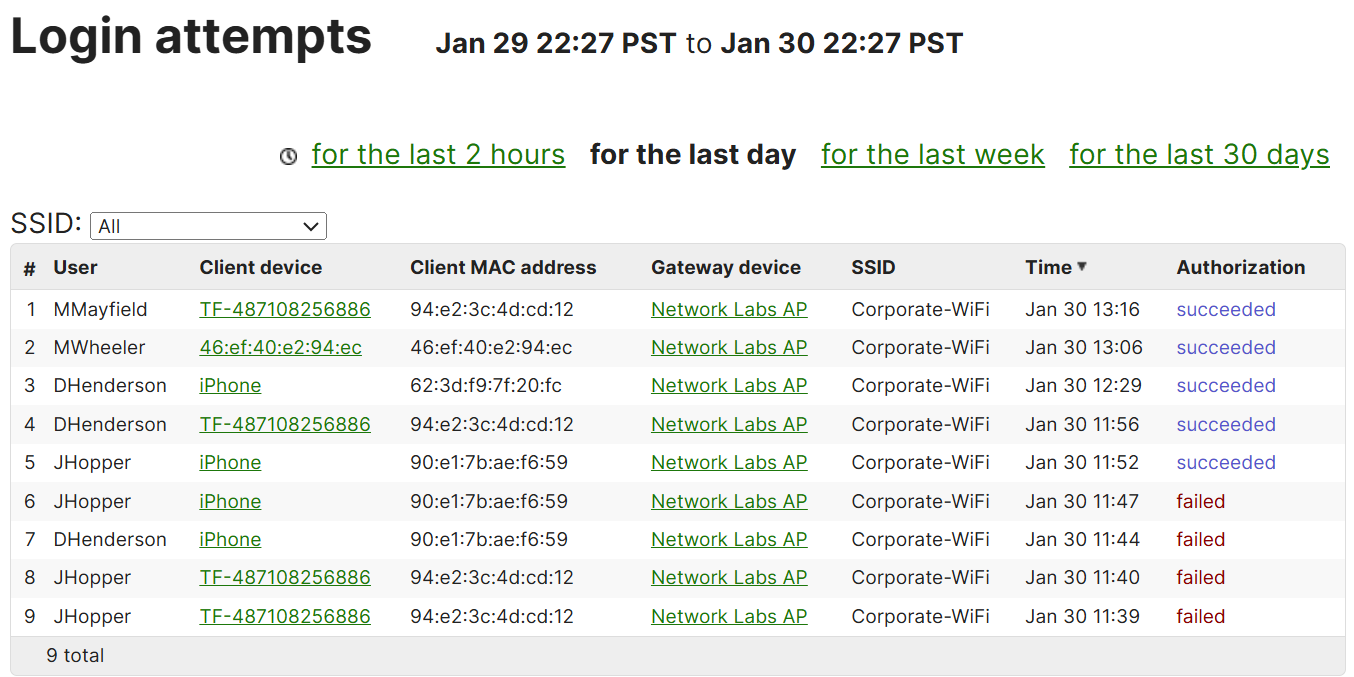Sort by Client MAC address header
This screenshot has height=677, width=1354.
(x=503, y=267)
